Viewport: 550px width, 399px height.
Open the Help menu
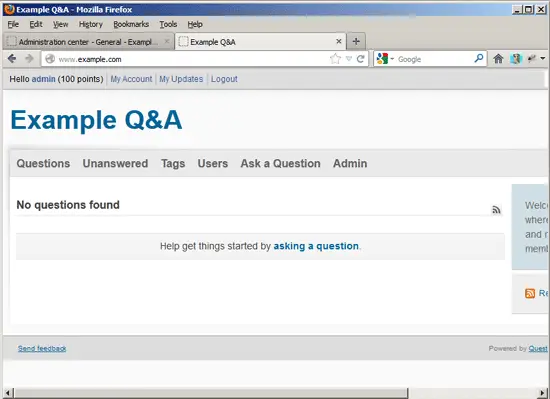tap(195, 24)
